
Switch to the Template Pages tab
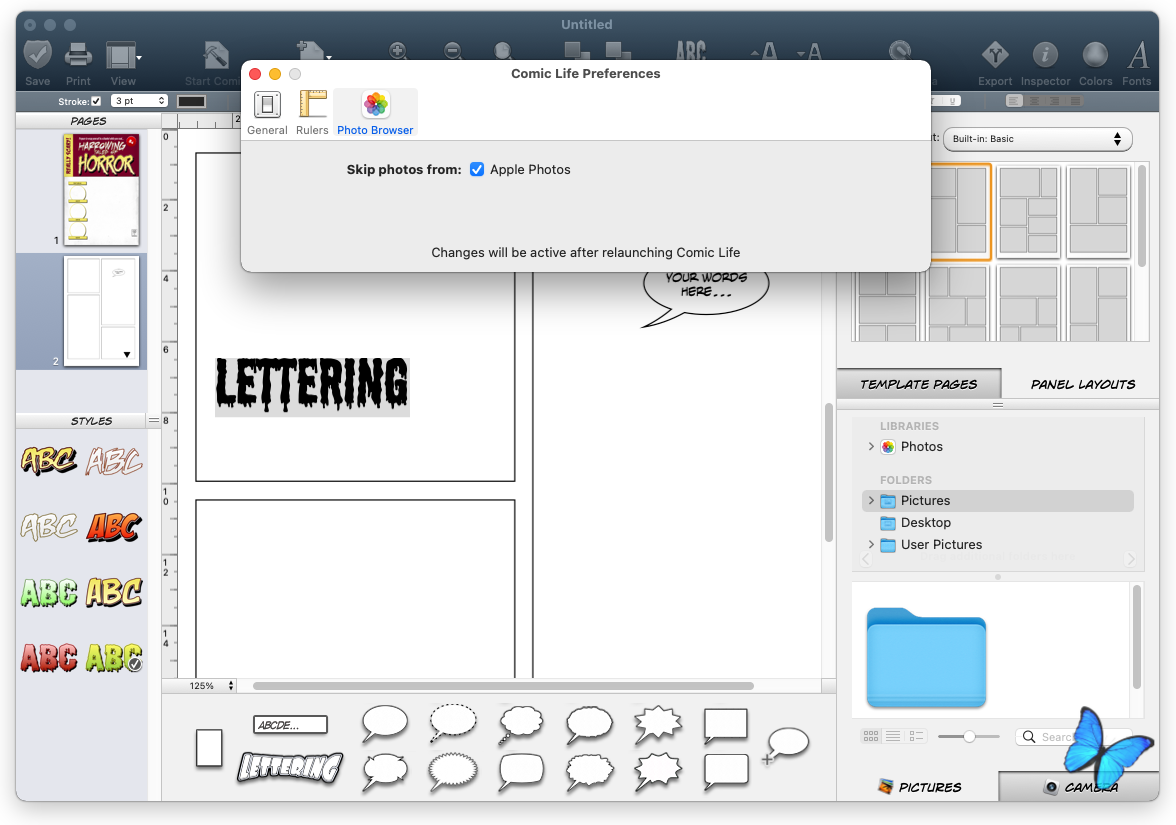click(918, 384)
